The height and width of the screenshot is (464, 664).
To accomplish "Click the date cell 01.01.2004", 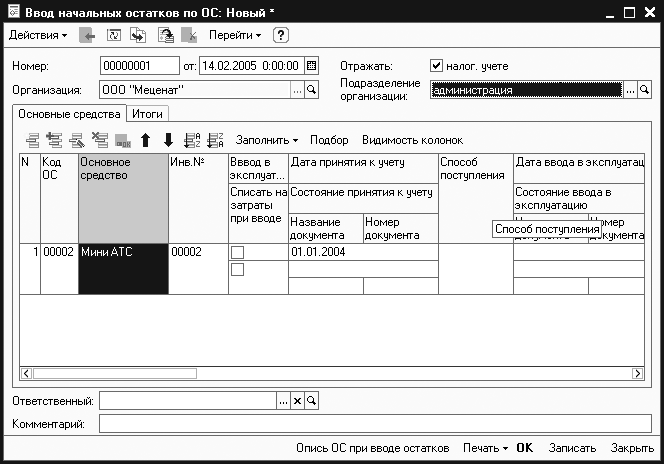I will click(363, 252).
